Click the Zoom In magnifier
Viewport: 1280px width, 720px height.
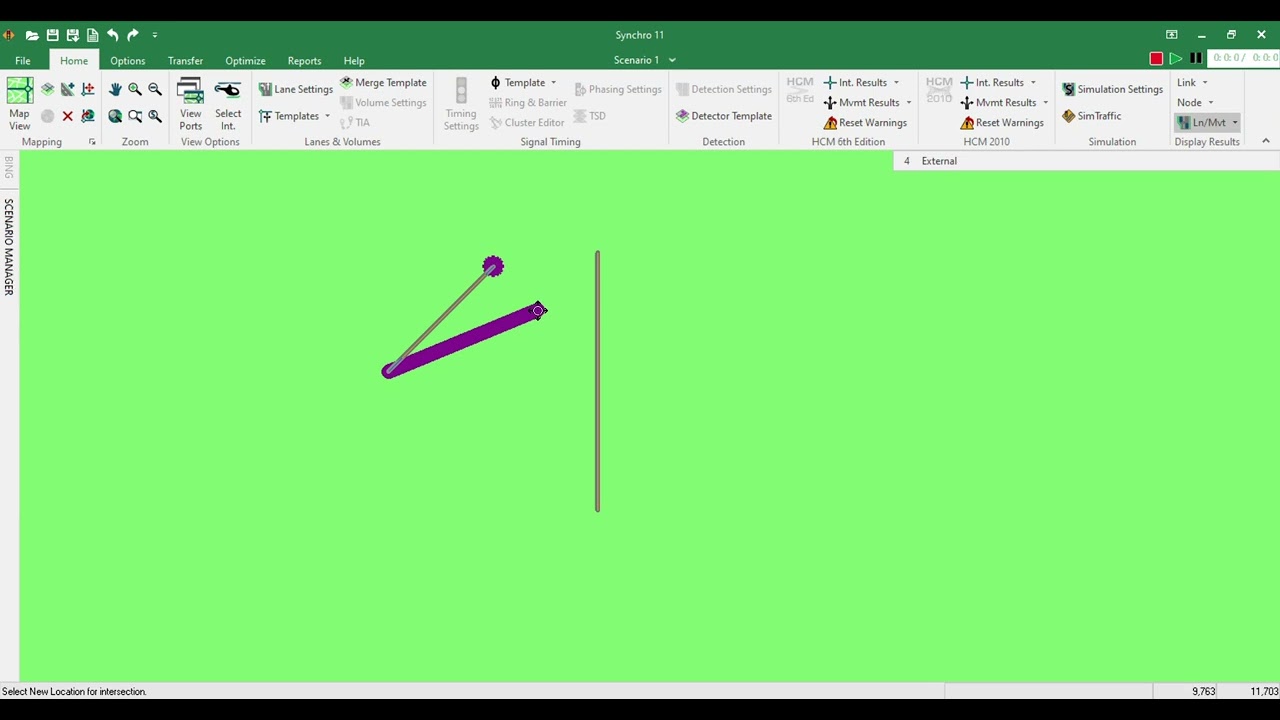pyautogui.click(x=135, y=89)
